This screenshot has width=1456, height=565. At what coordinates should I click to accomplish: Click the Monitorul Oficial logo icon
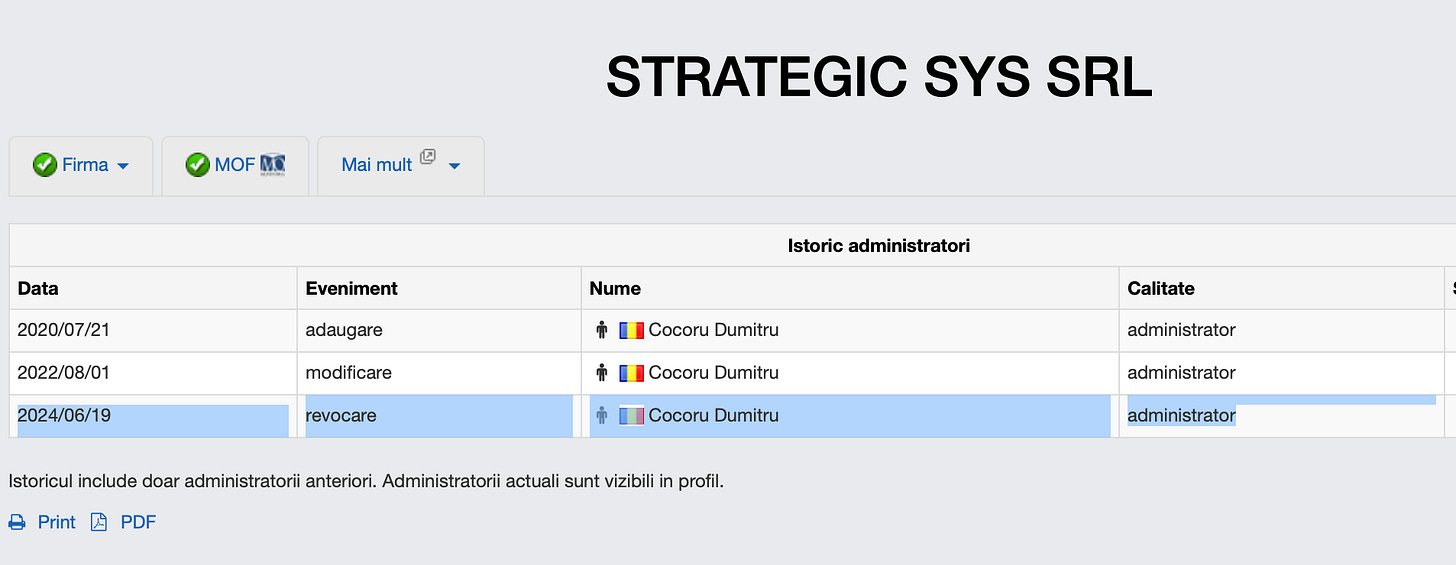coord(273,165)
